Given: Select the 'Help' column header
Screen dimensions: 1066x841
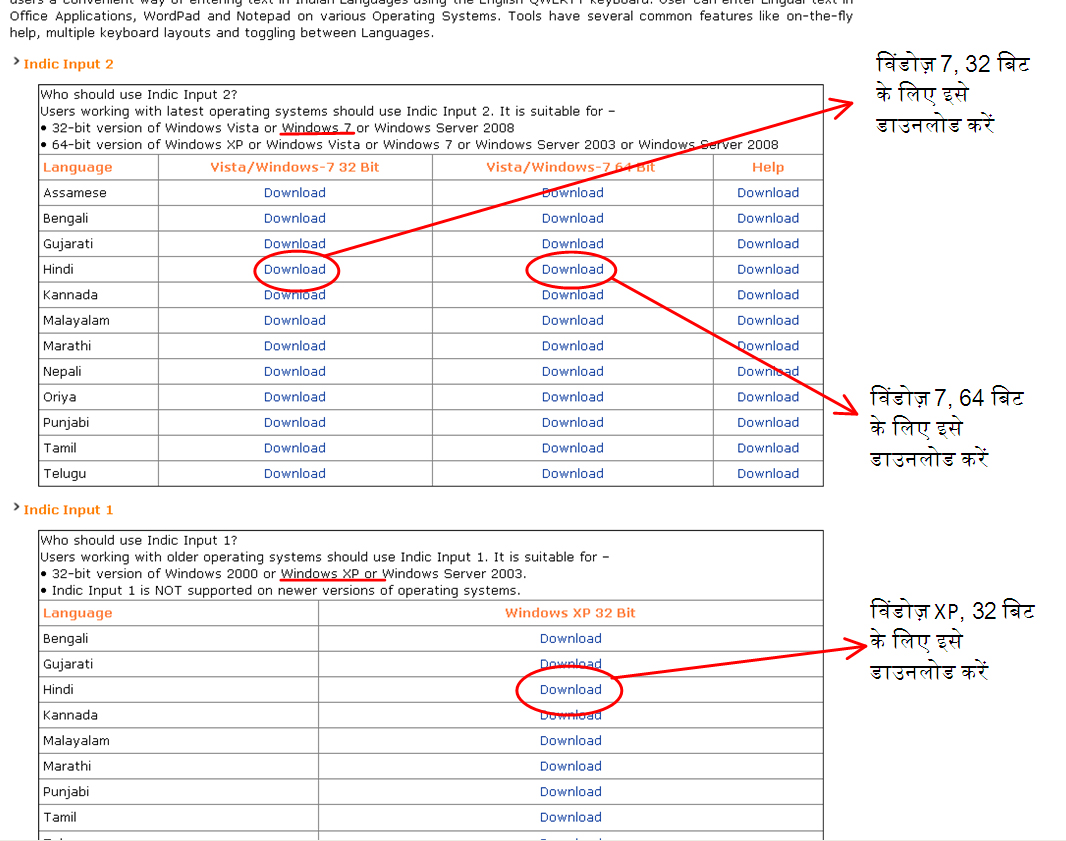Looking at the screenshot, I should (768, 167).
